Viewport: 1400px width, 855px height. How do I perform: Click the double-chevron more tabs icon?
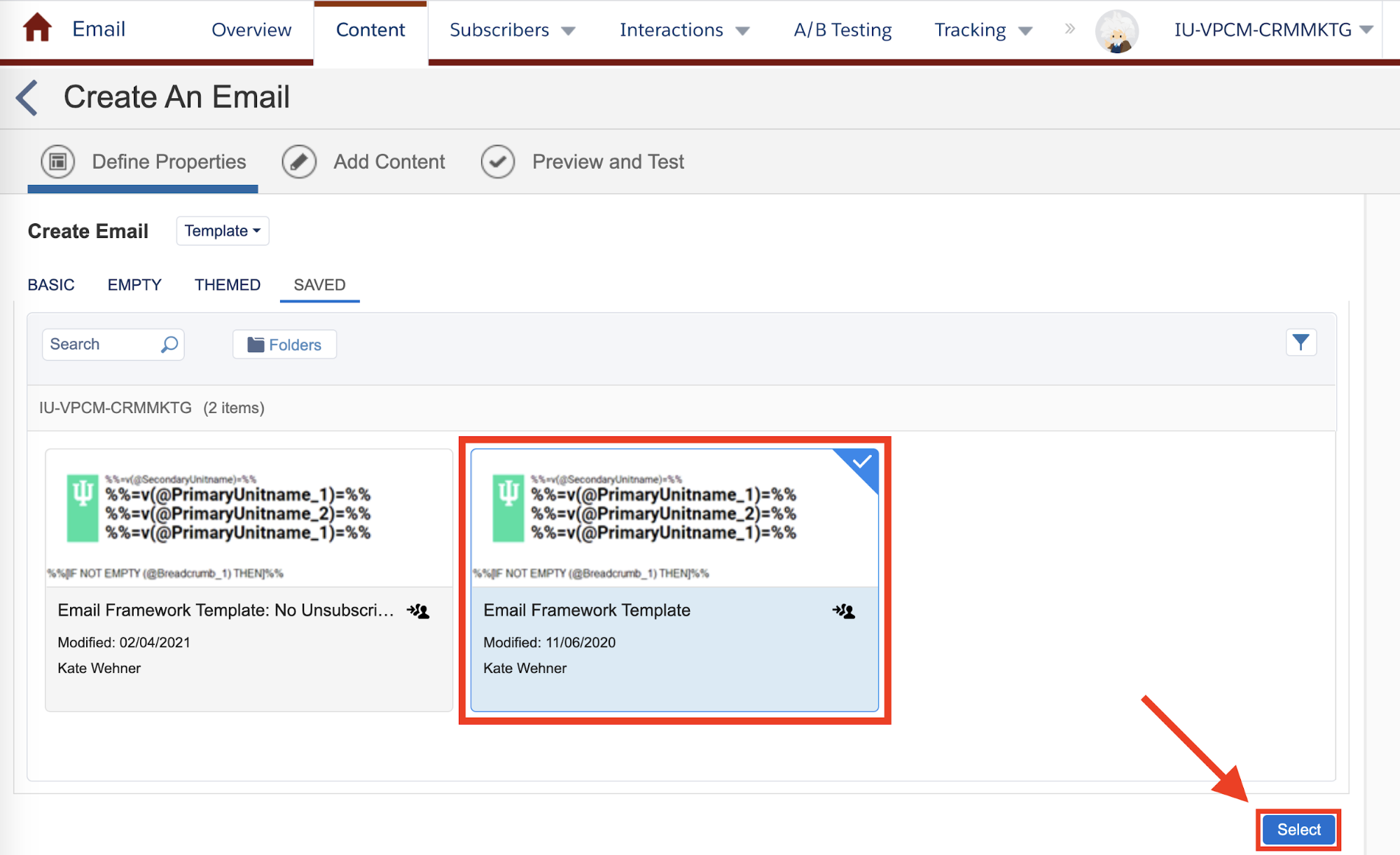1069,29
